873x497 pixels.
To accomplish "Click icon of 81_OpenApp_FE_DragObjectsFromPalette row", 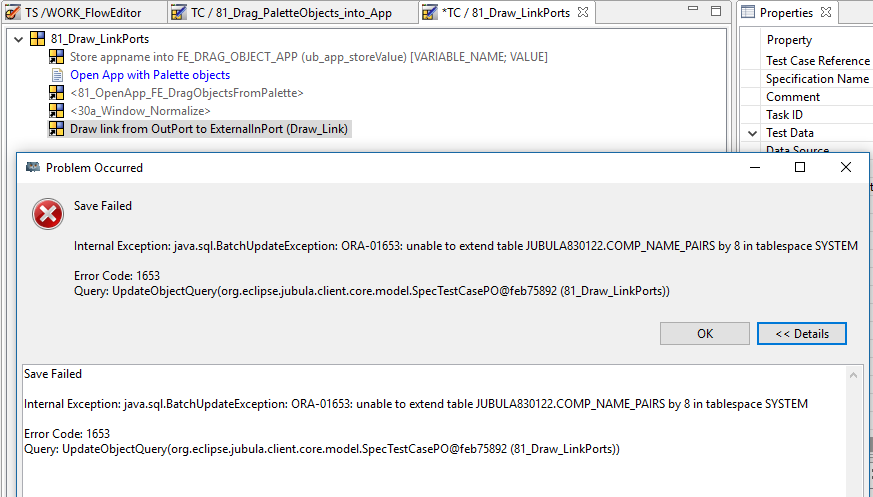I will click(x=56, y=93).
